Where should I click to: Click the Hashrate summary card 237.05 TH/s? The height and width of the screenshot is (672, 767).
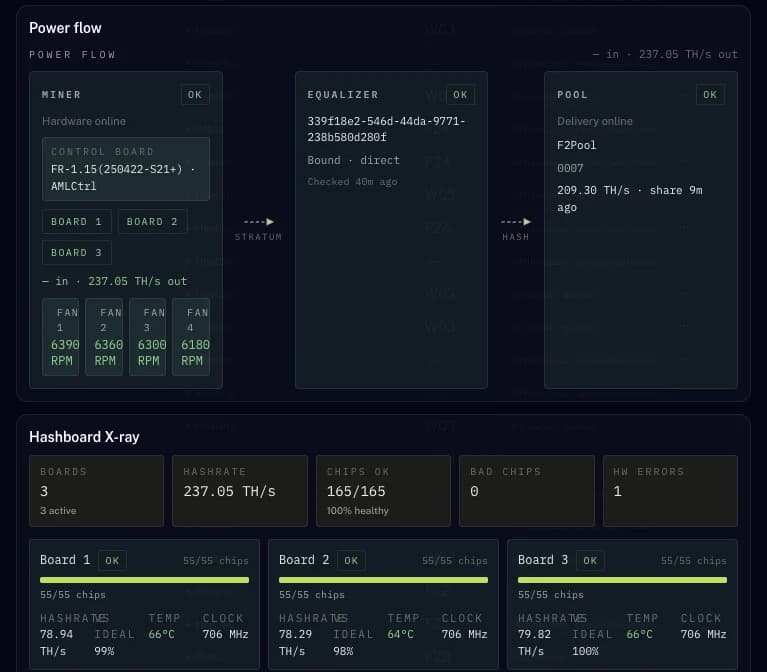click(x=240, y=491)
